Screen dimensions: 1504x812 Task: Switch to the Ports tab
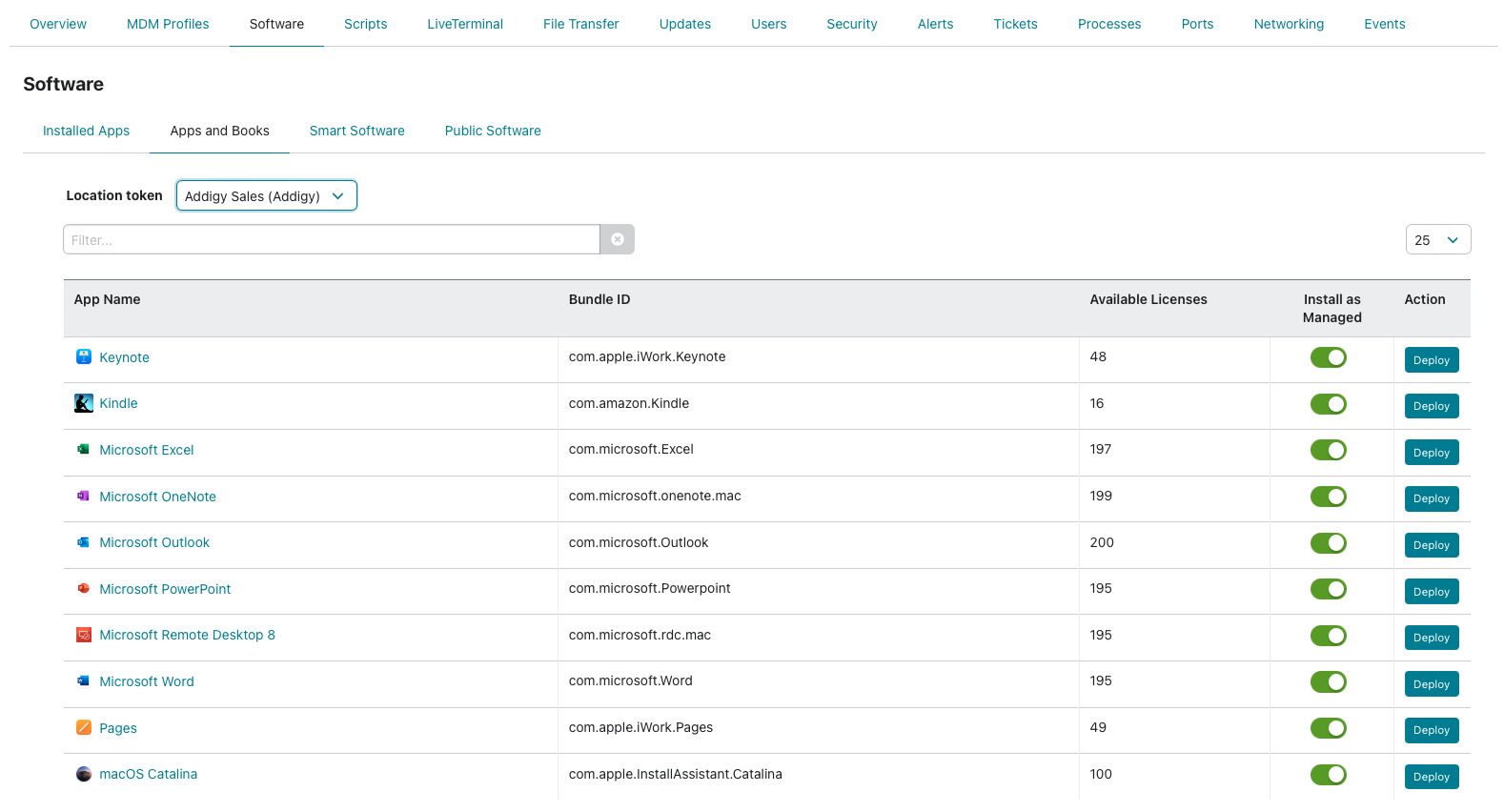click(x=1198, y=24)
